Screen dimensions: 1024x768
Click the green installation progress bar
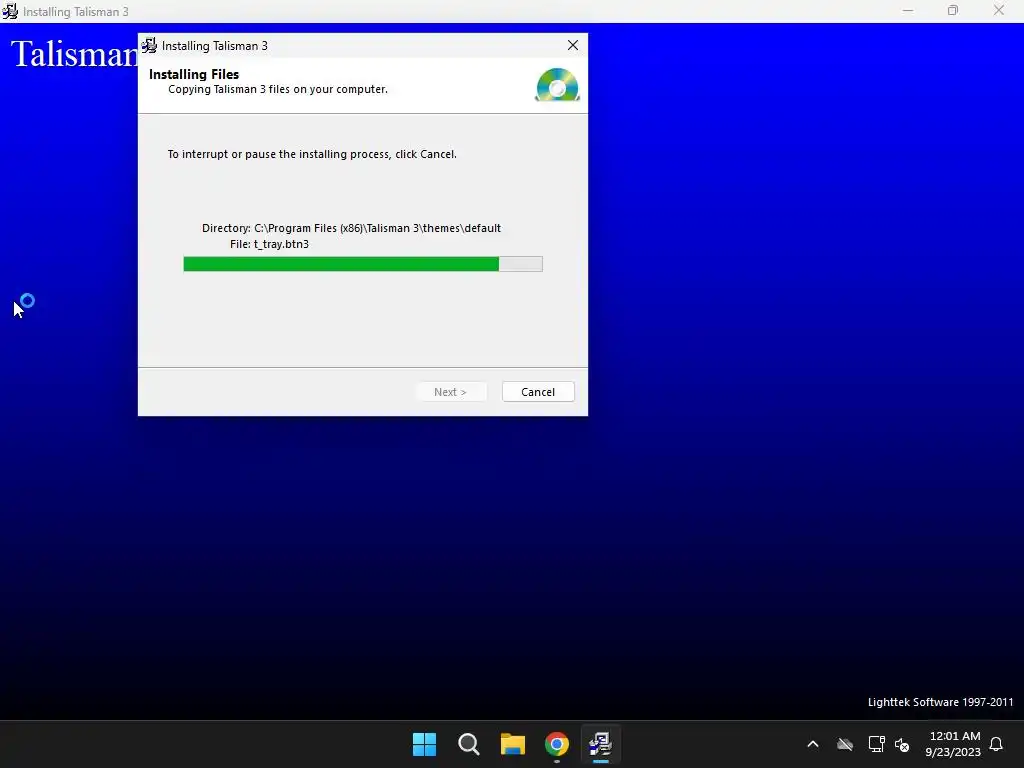point(362,264)
